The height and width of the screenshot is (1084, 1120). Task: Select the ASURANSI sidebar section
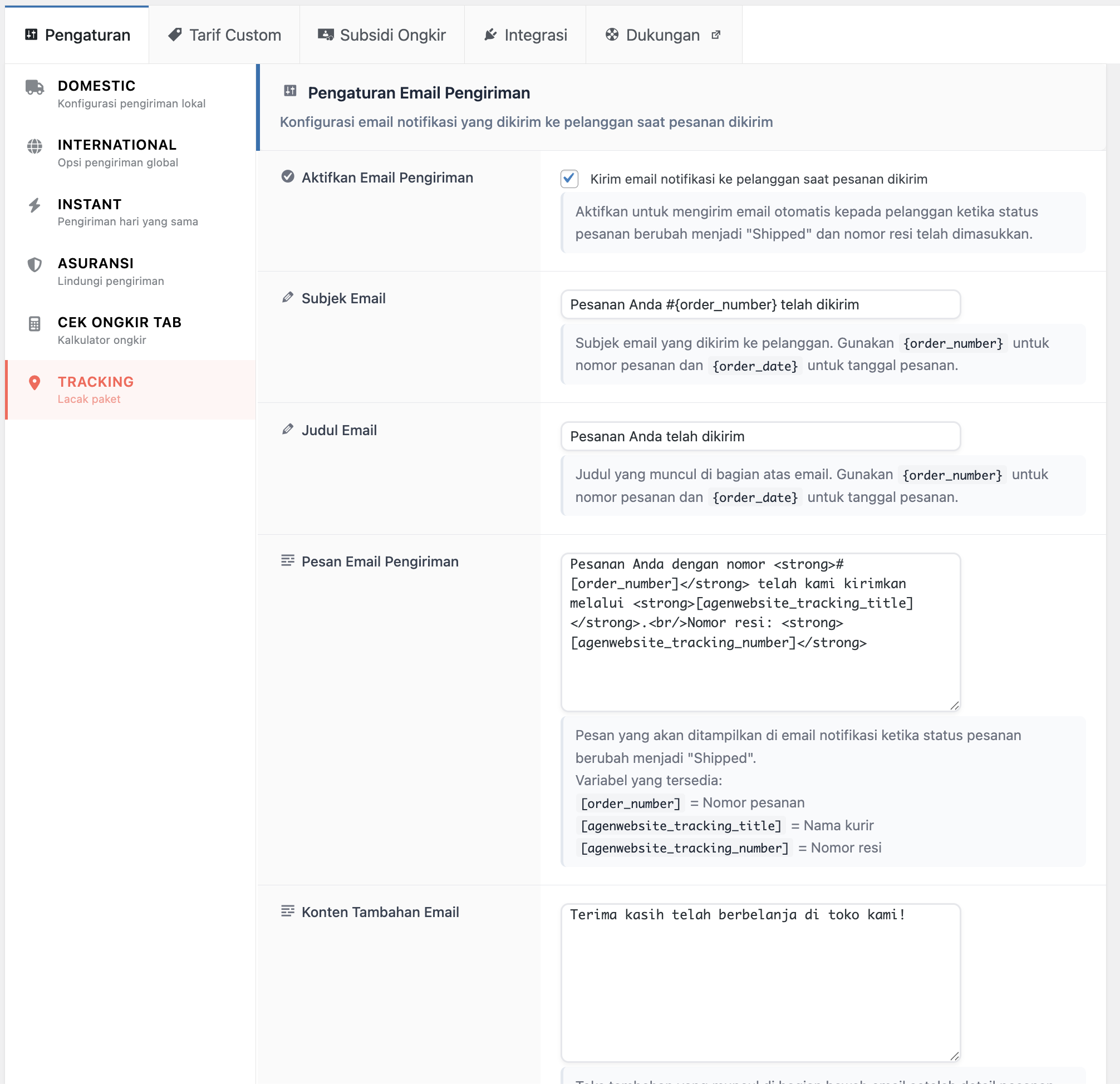coord(95,263)
